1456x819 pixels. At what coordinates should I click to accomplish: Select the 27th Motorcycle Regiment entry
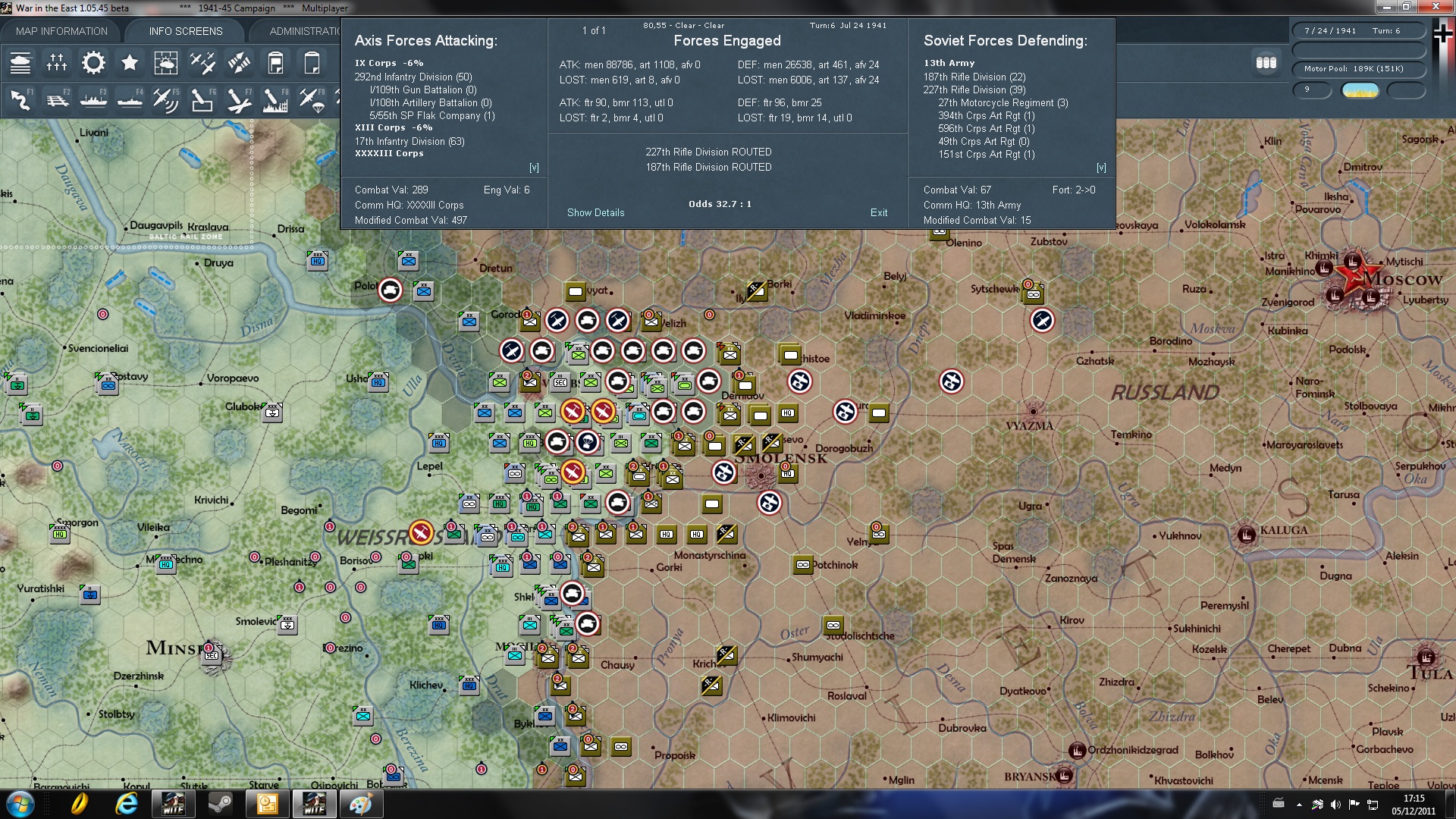1003,102
